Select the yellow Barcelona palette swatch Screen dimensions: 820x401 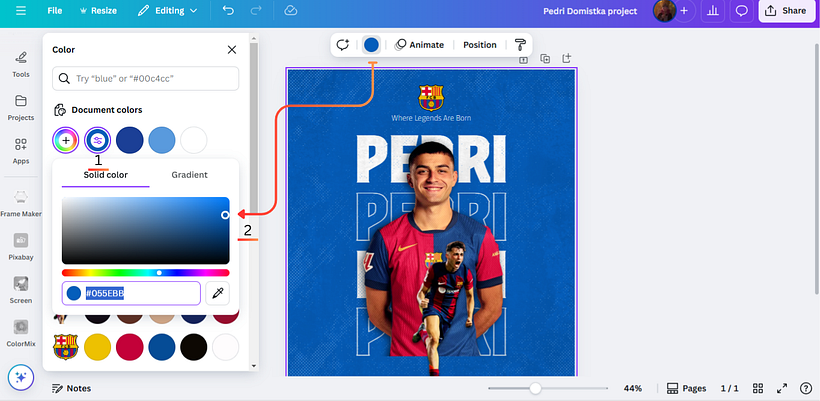click(x=97, y=347)
